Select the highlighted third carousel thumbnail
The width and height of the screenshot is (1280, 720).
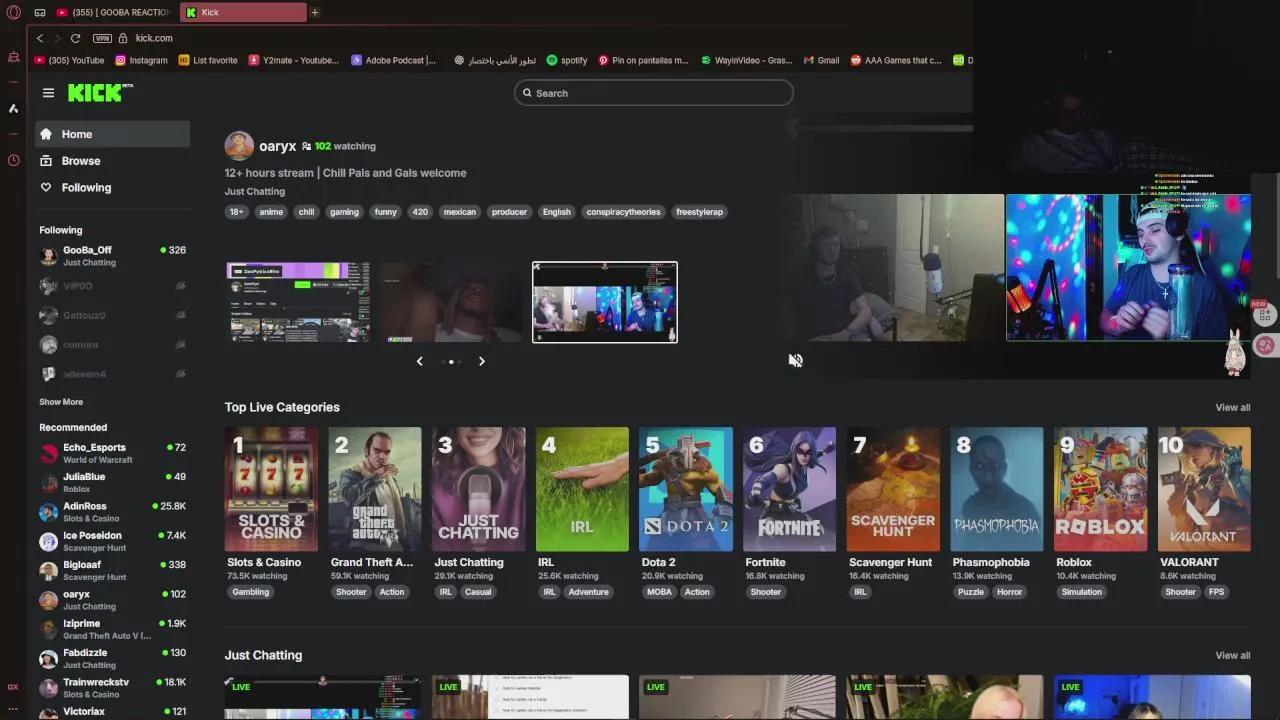605,302
